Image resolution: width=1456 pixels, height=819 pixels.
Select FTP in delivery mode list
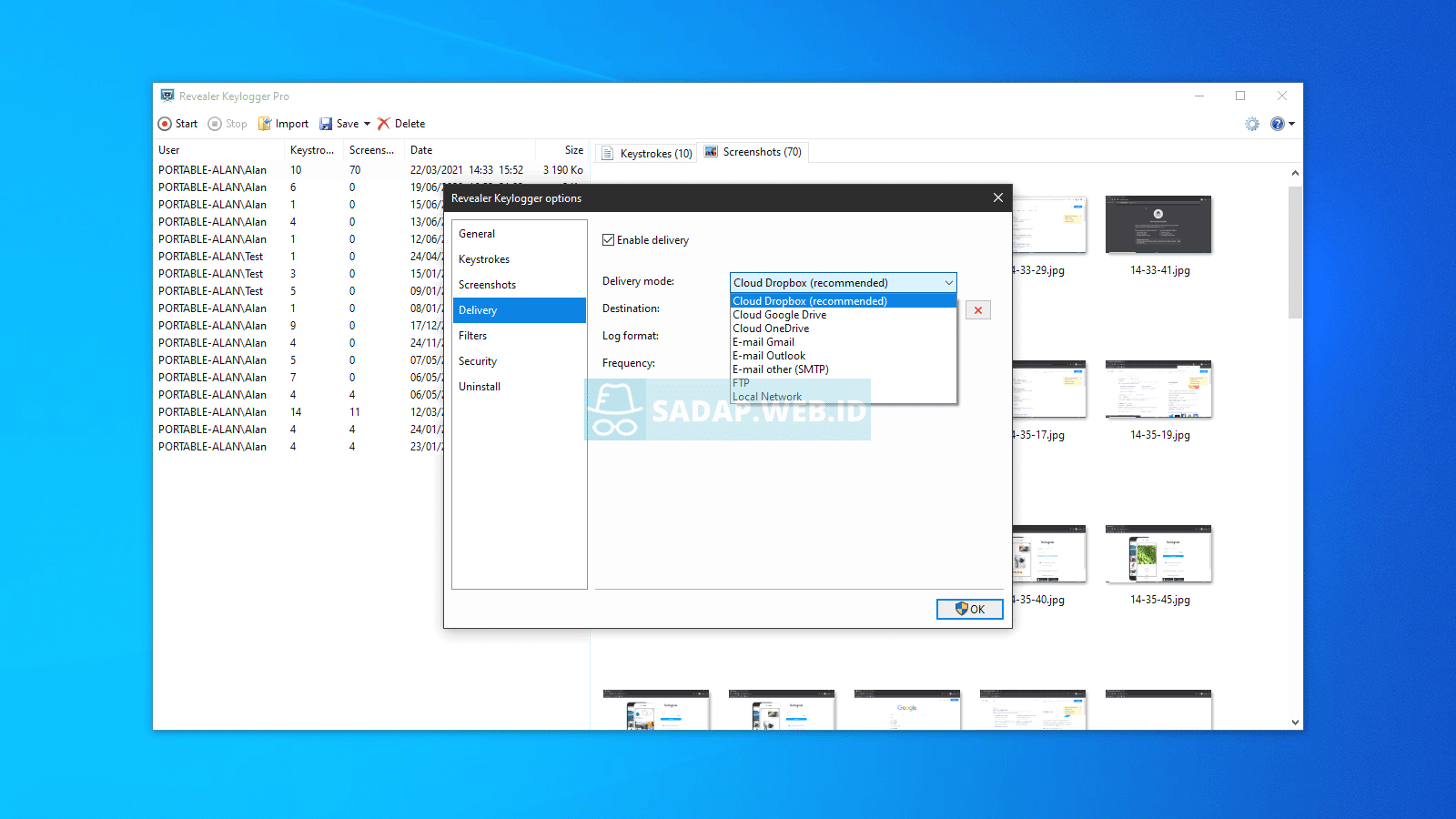pyautogui.click(x=844, y=383)
